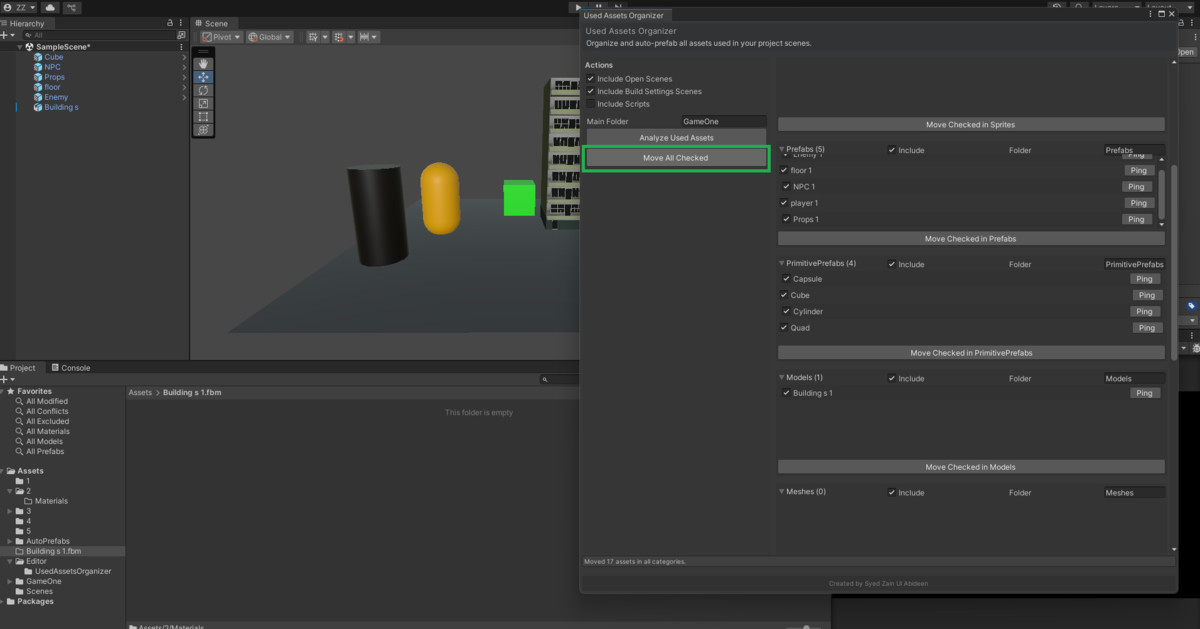
Task: Expand the GameOne folder in Project
Action: (x=10, y=581)
